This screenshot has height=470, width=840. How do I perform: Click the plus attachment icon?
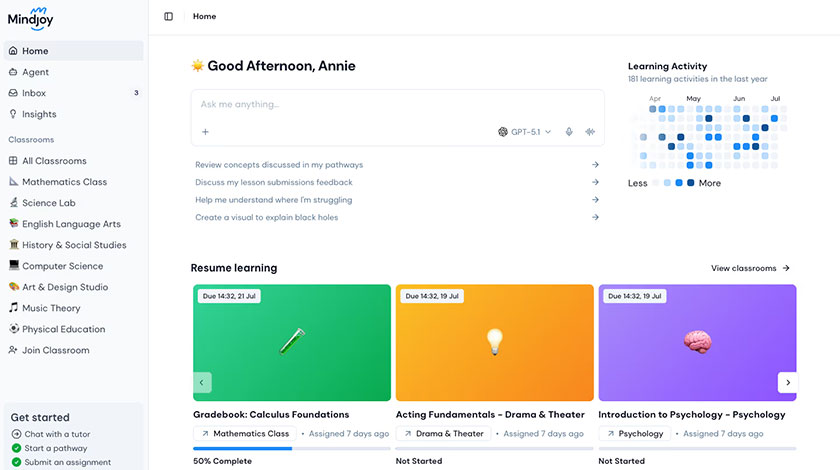point(205,132)
